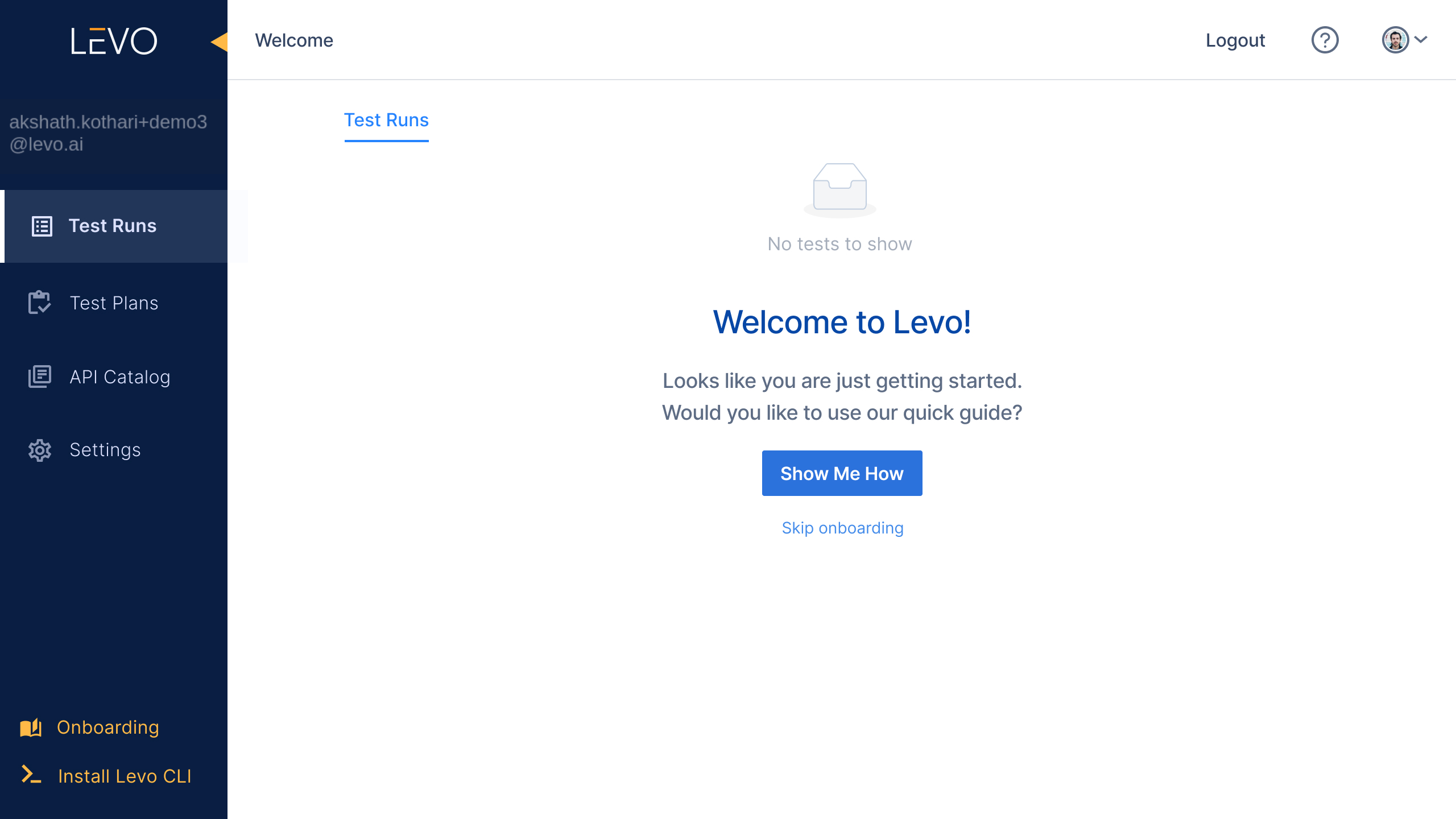Click the user avatar picture
This screenshot has width=1456, height=819.
1395,40
